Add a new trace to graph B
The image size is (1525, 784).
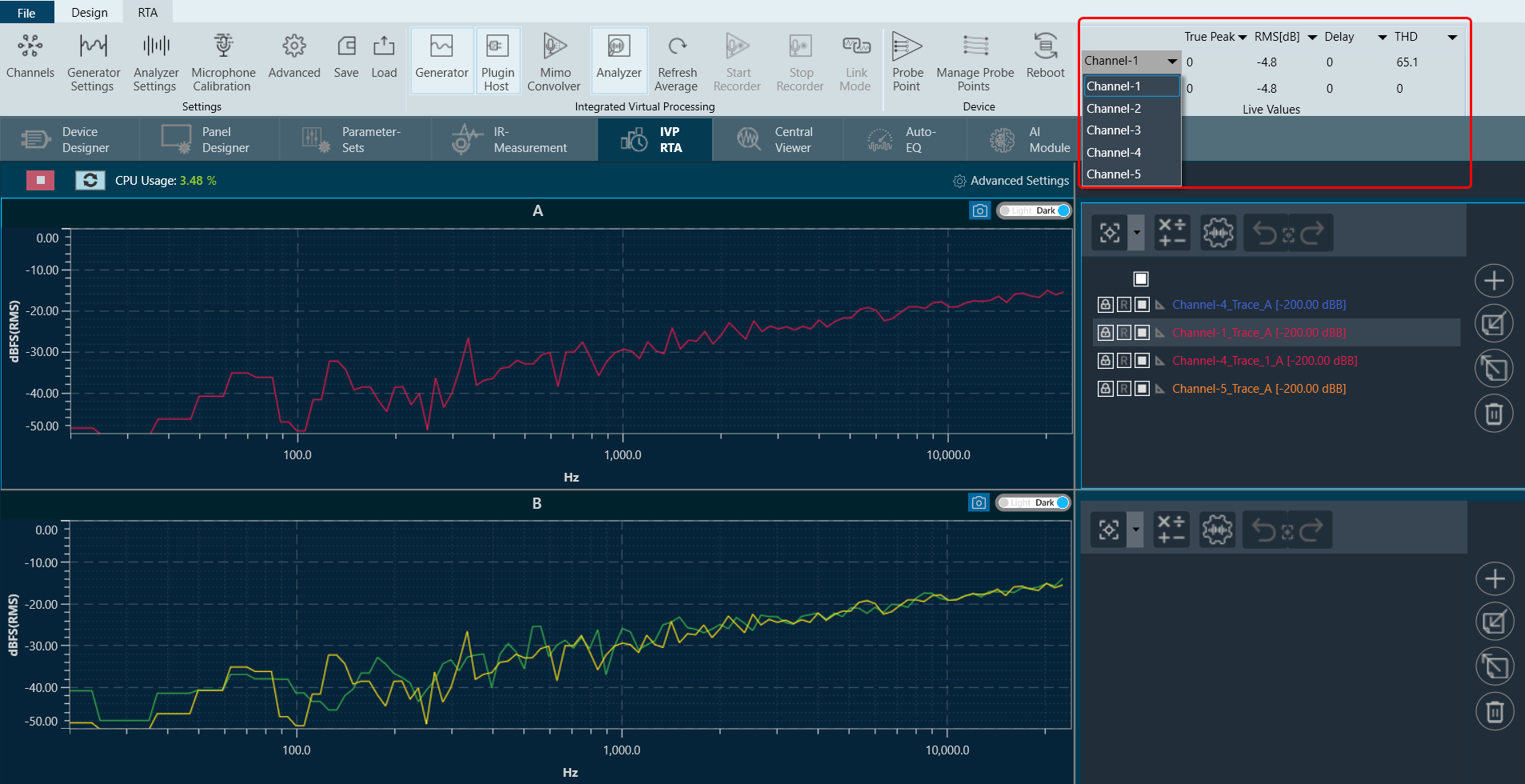tap(1494, 579)
